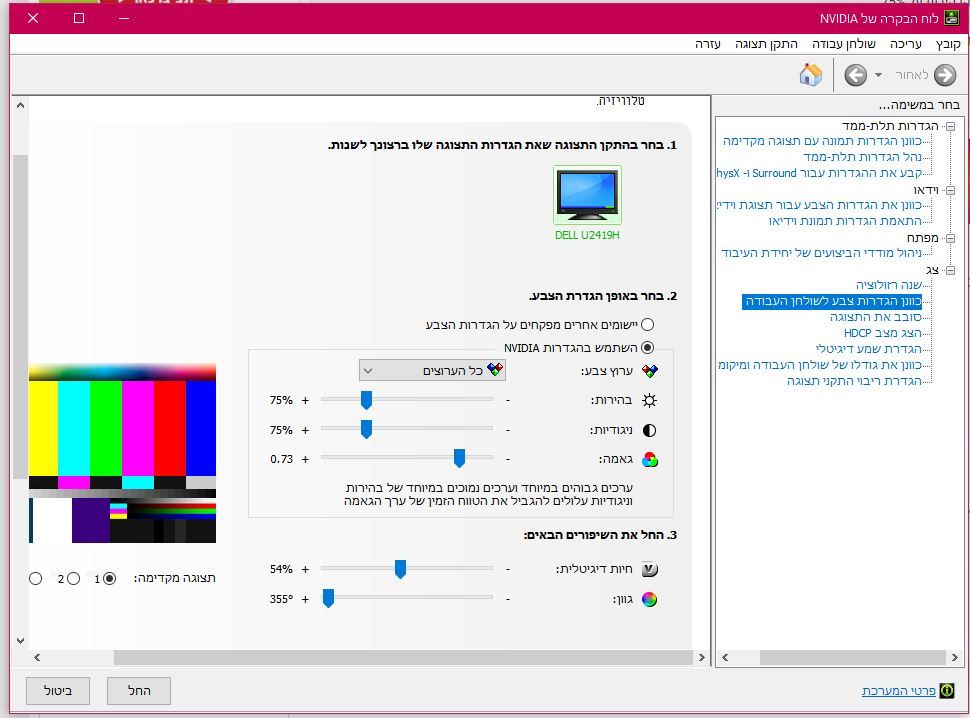Click the gamma slider handle at 0.73
Viewport: 970px width, 718px height.
pos(459,458)
